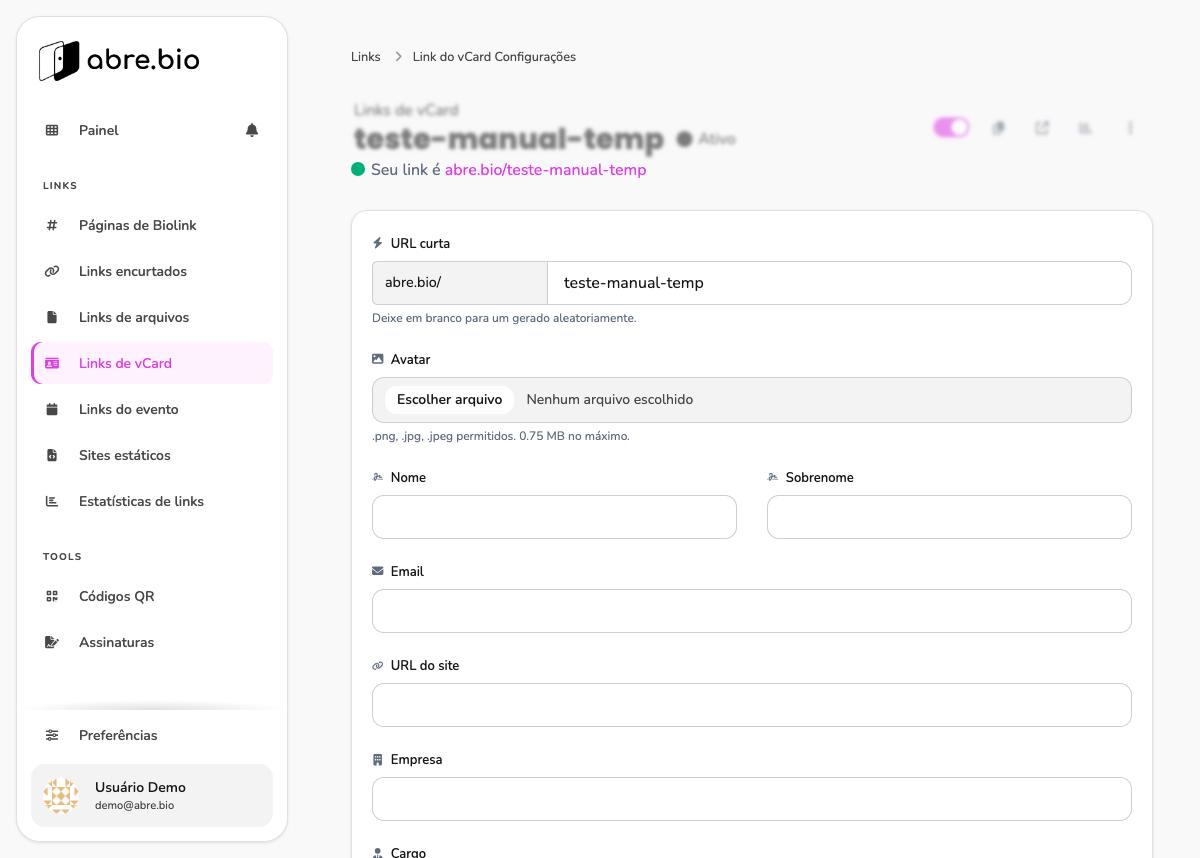Click the 'Deixe em branco' helper text

coord(504,318)
